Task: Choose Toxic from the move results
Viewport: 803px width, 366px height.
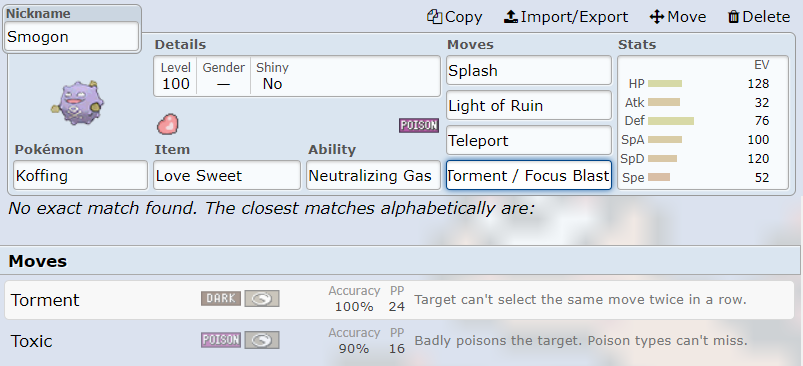Action: click(399, 340)
